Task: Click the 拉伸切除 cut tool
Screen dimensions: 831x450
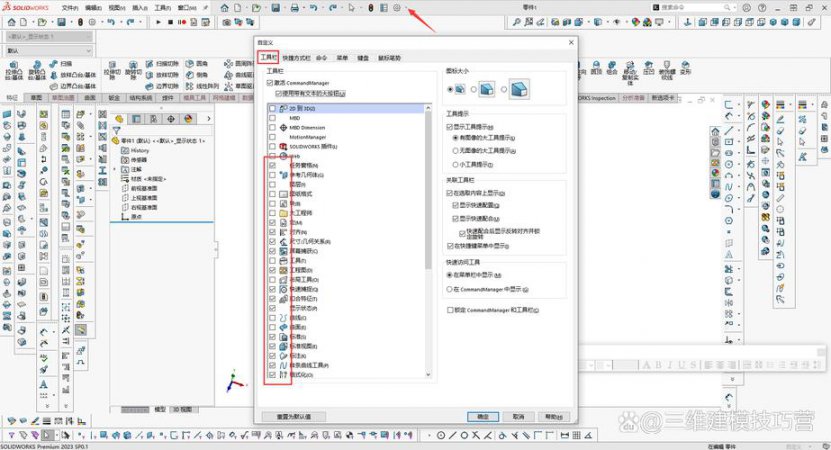Action: click(x=112, y=70)
